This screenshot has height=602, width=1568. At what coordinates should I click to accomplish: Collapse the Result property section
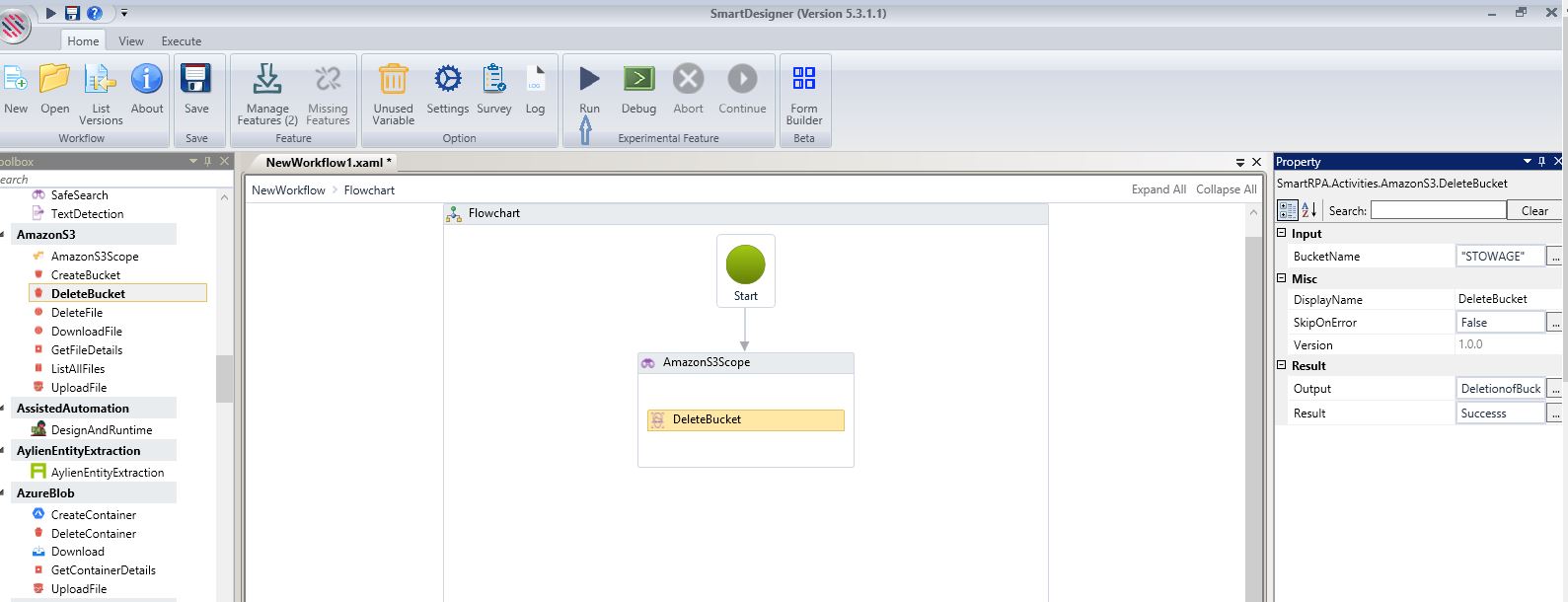pos(1282,366)
